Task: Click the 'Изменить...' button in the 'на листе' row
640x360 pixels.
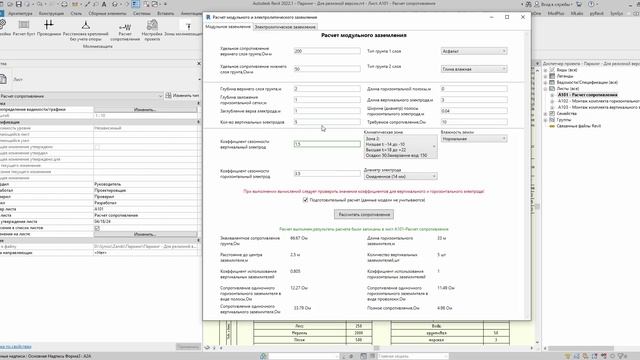Action: pyautogui.click(x=145, y=234)
